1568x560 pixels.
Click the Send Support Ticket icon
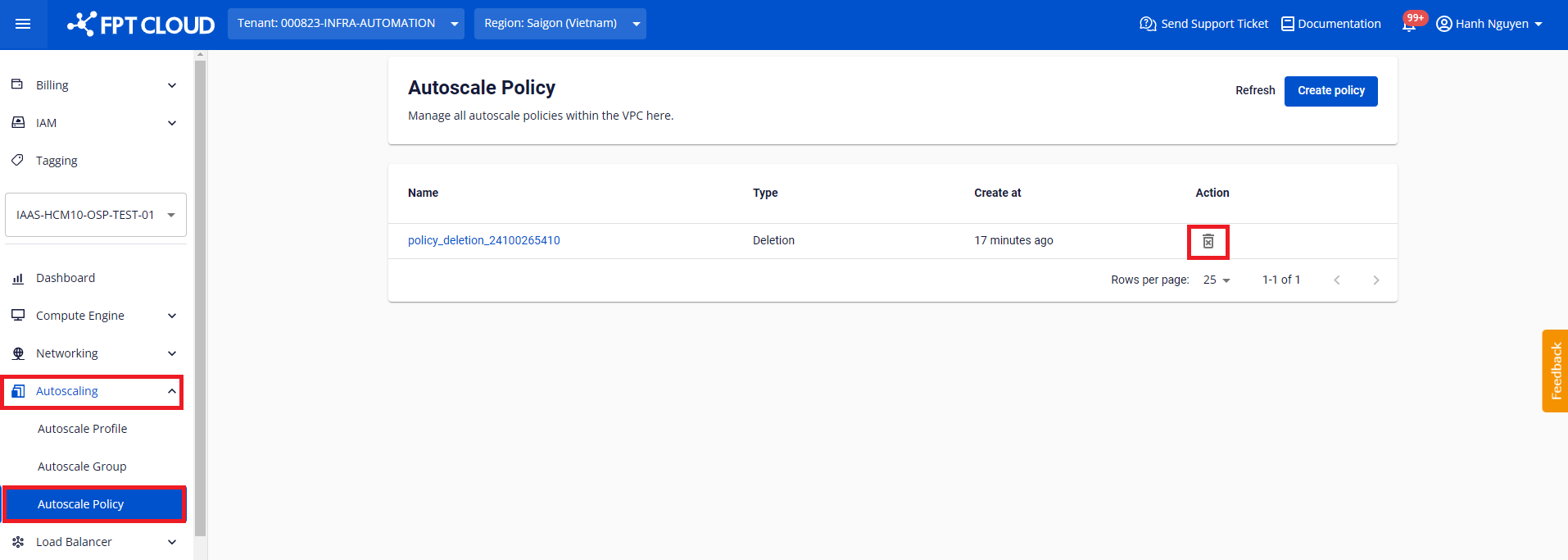coord(1148,24)
